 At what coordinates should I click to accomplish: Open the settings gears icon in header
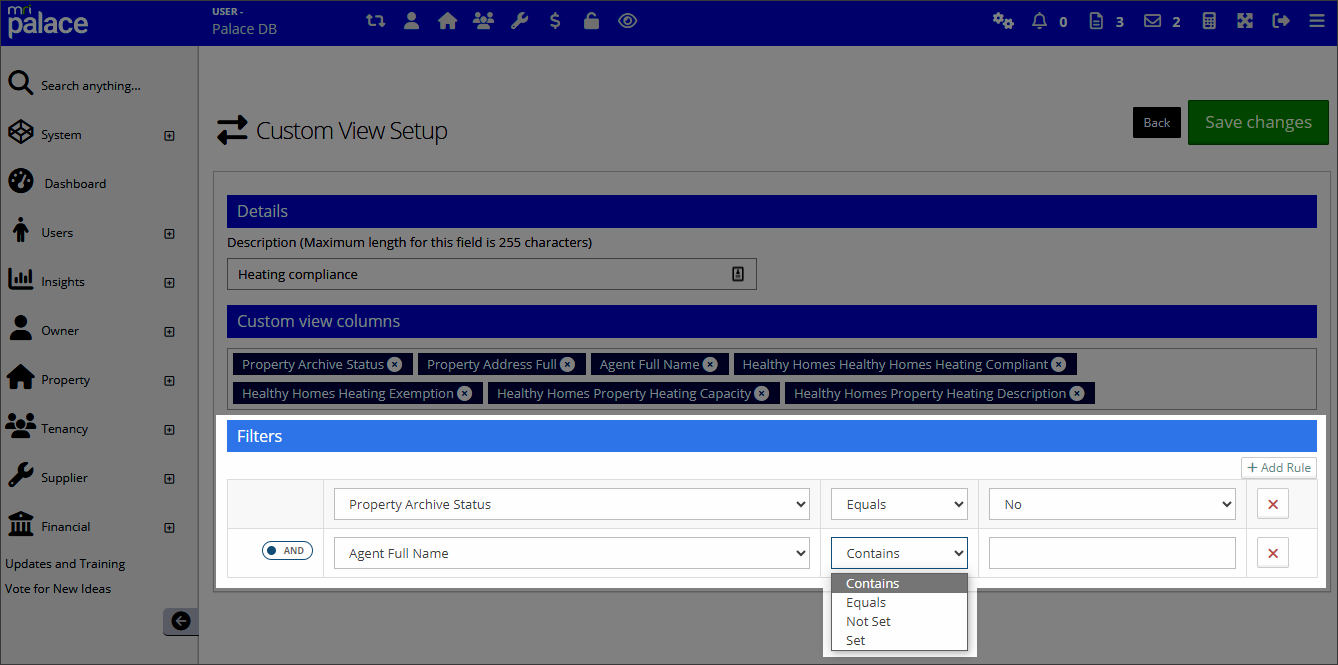coord(1003,20)
